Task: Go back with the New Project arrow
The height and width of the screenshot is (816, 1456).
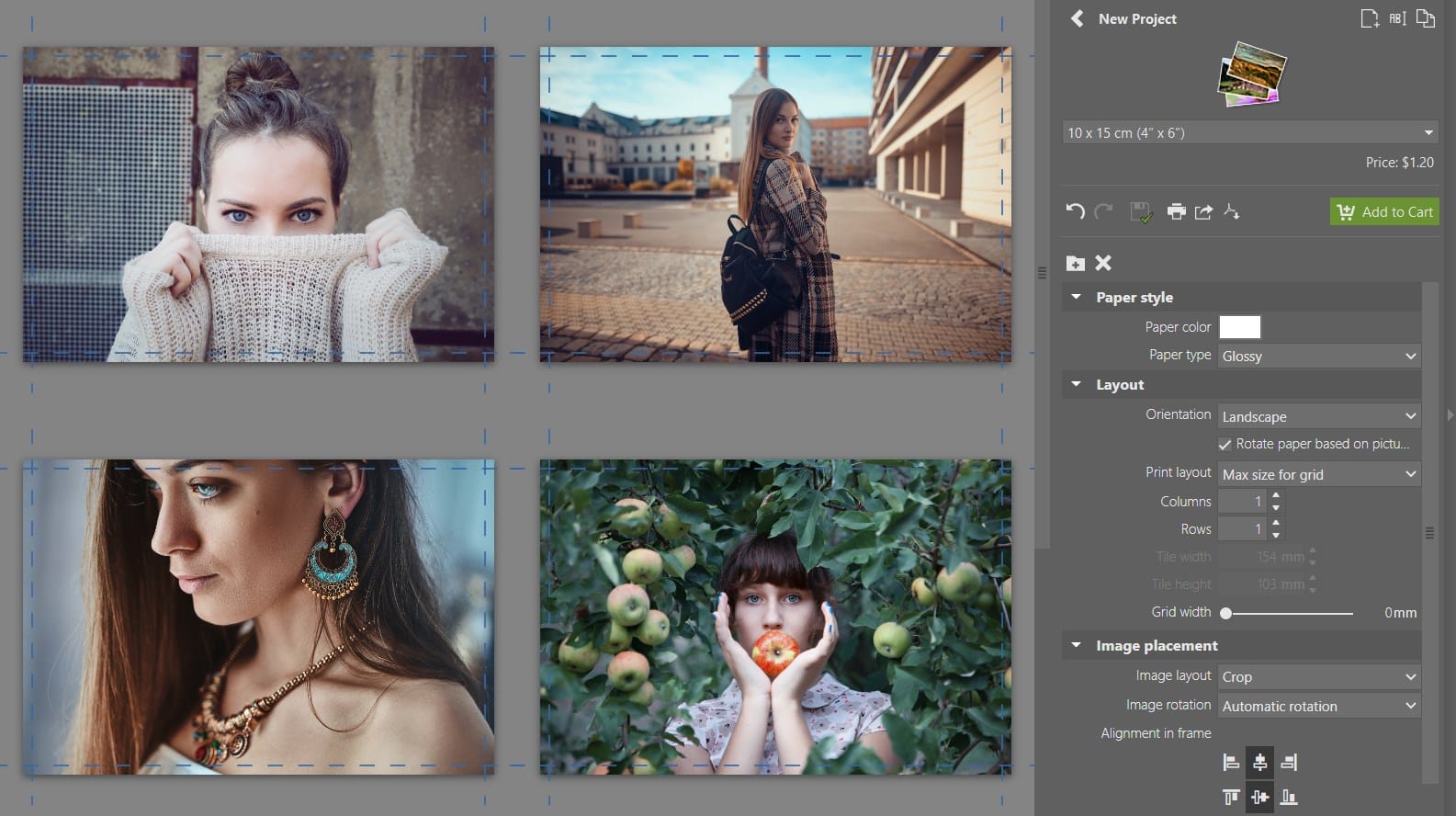Action: coord(1078,18)
